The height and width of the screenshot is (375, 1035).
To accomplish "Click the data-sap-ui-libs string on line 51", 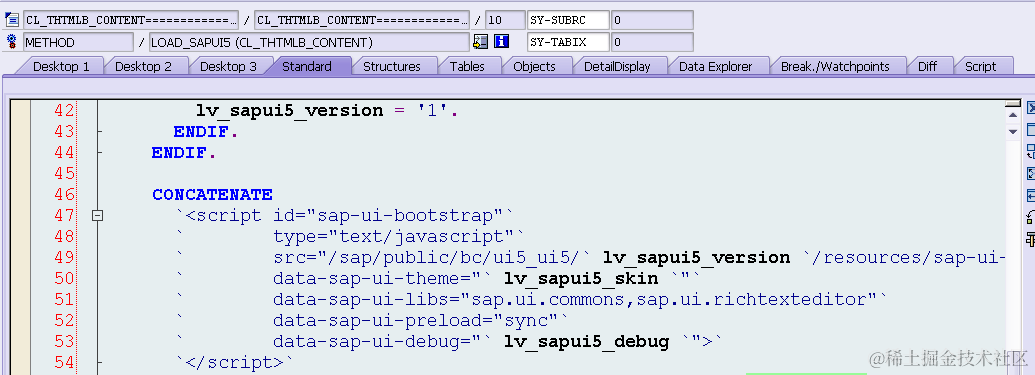I will click(581, 300).
